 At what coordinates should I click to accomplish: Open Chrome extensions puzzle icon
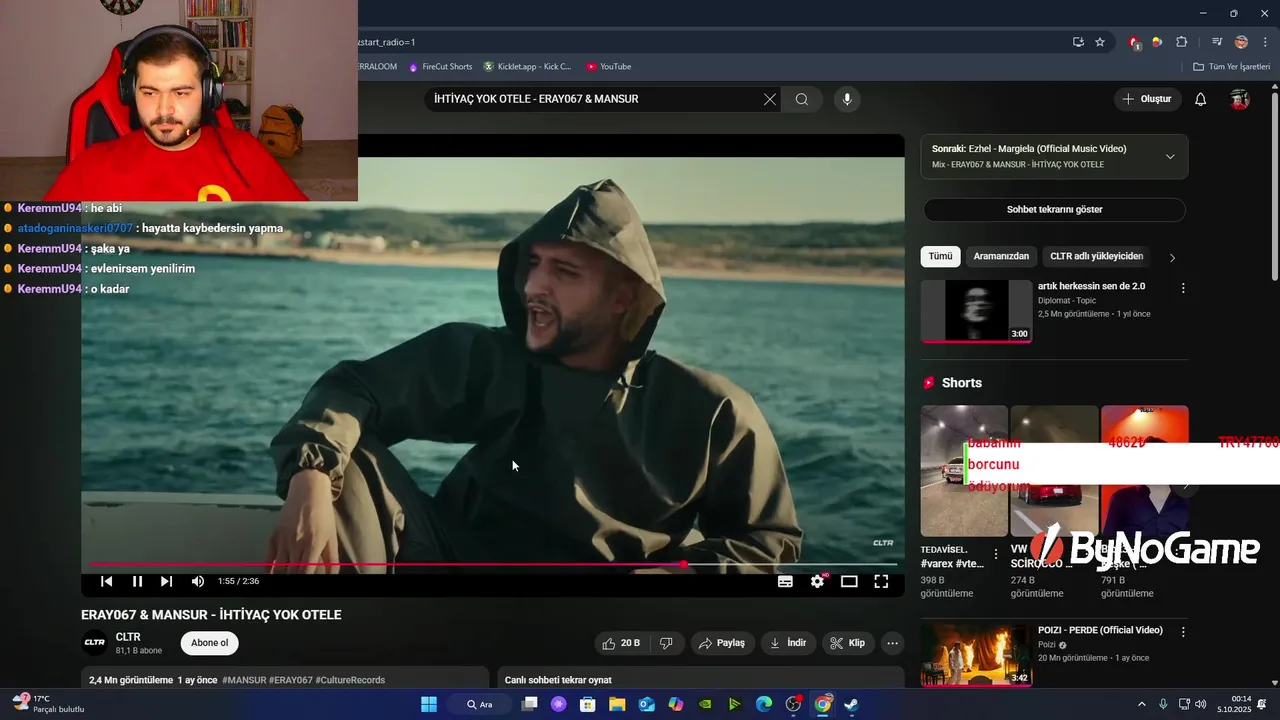click(x=1181, y=42)
